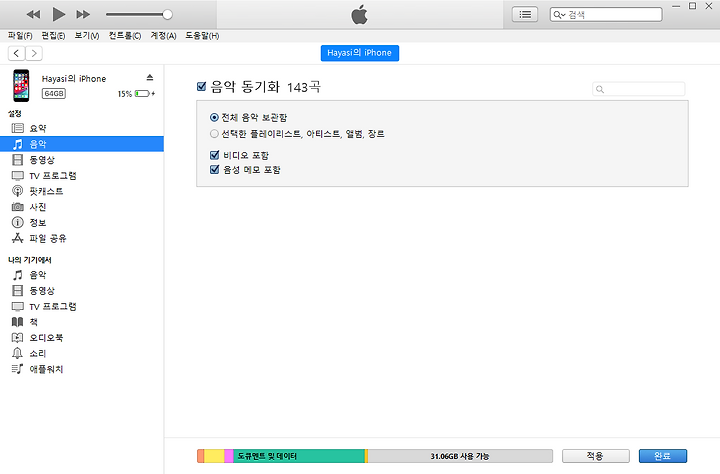Open the 책 books item
This screenshot has height=474, width=720.
(x=82, y=322)
